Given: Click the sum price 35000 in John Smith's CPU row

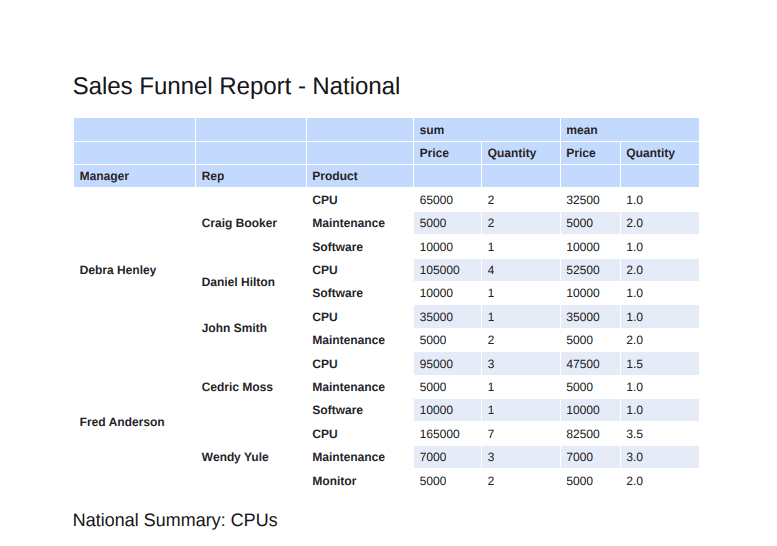Looking at the screenshot, I should tap(436, 317).
